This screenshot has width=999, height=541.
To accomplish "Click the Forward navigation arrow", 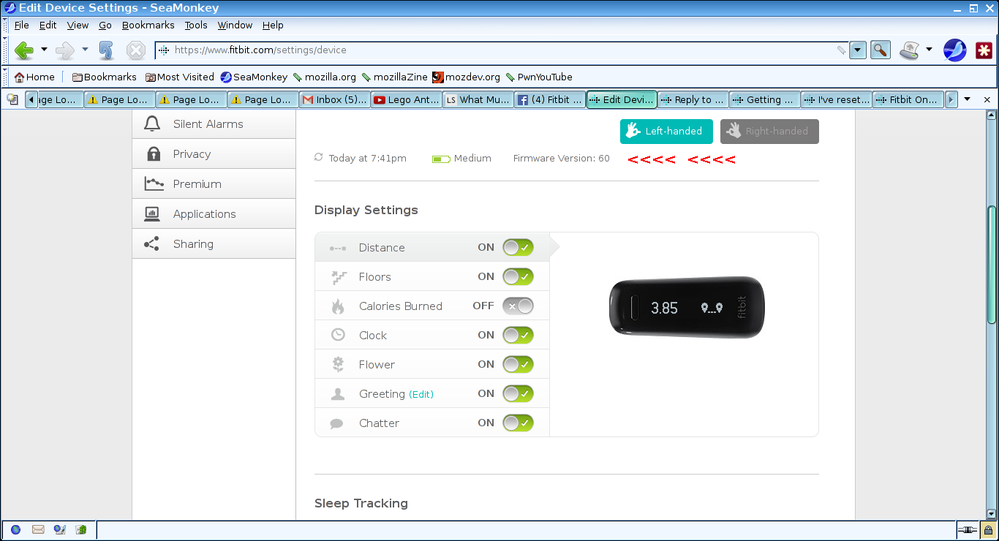I will pos(64,50).
